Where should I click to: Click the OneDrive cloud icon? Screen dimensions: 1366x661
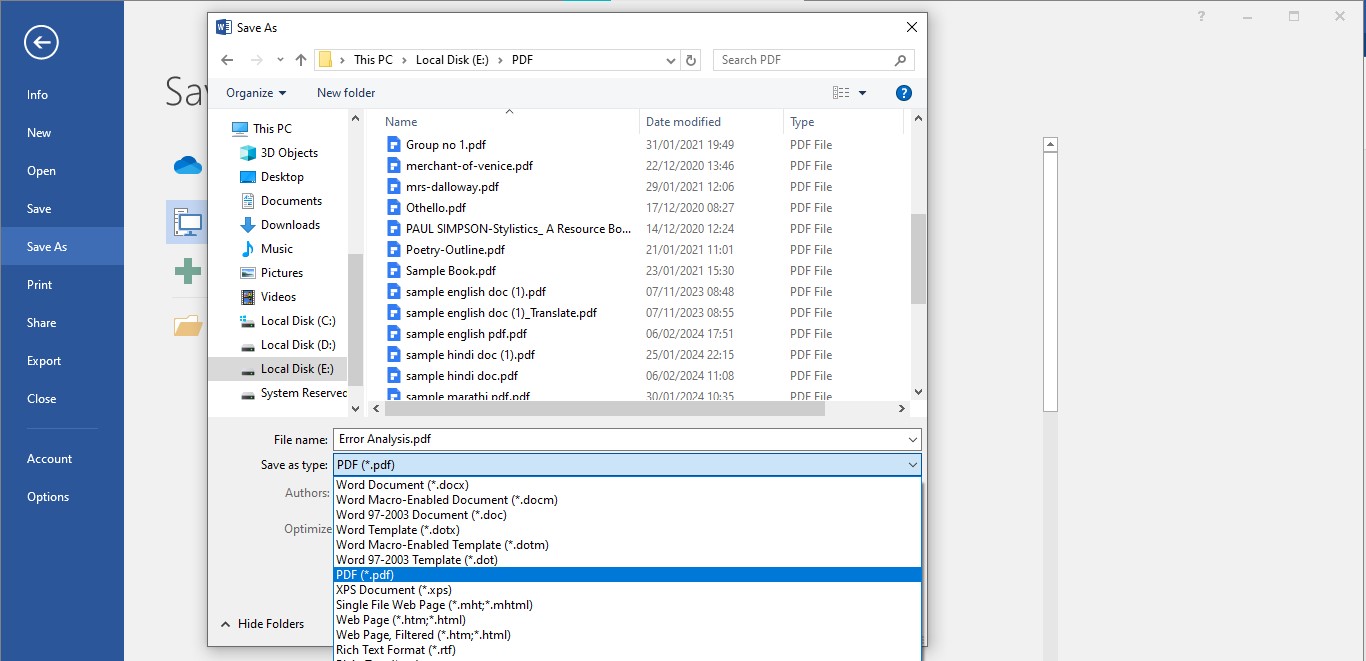coord(187,165)
